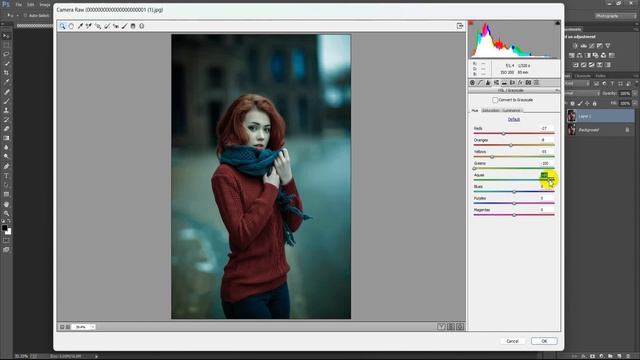Select the Spot Removal tool
Screen dimensions: 640x360
(x=107, y=26)
